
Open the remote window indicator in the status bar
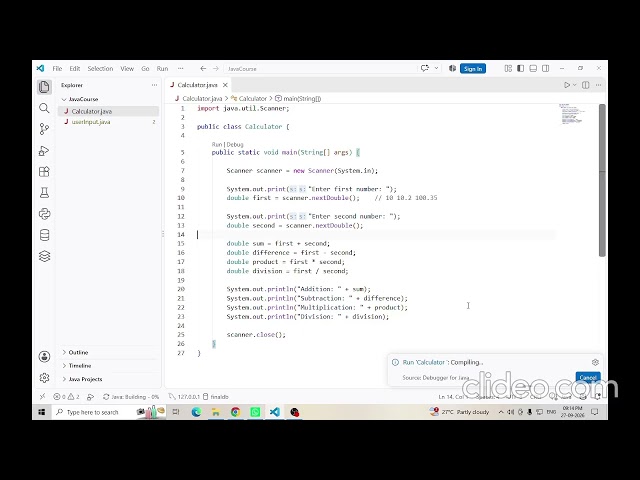[42, 396]
